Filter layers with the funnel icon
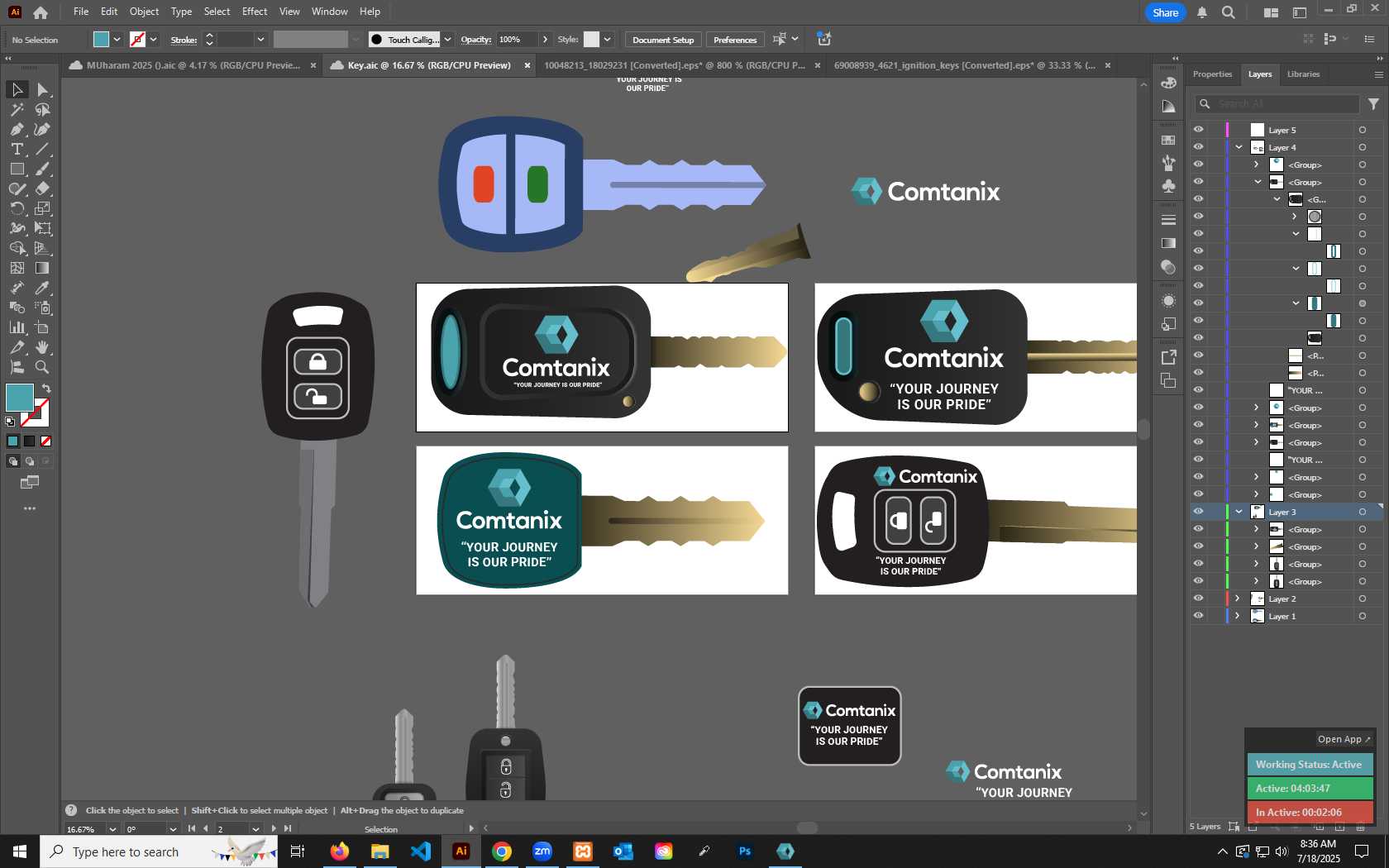This screenshot has height=868, width=1389. [x=1373, y=104]
